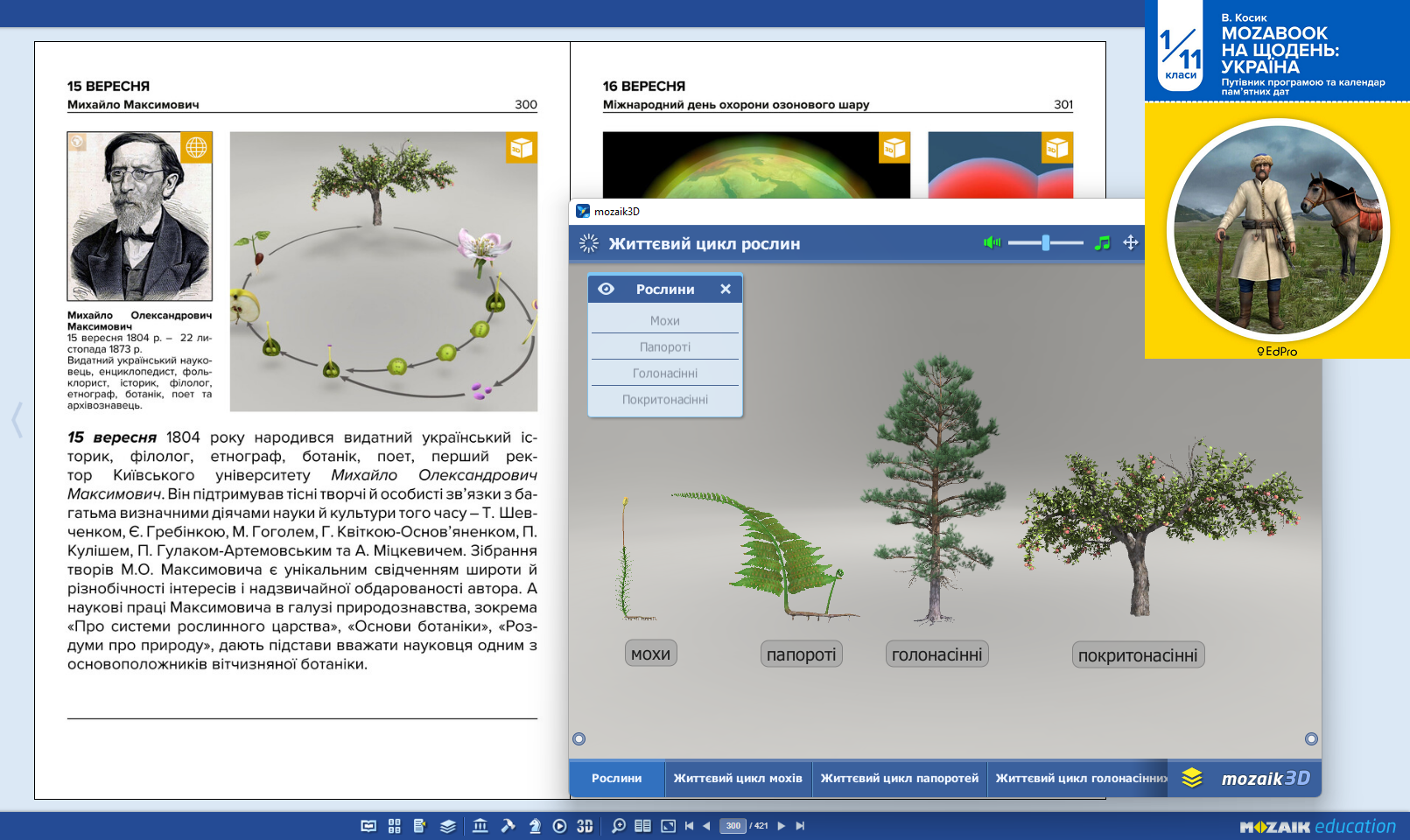The width and height of the screenshot is (1410, 840).
Task: Click the move arrows icon in mozaik3D header
Action: pos(1131,242)
